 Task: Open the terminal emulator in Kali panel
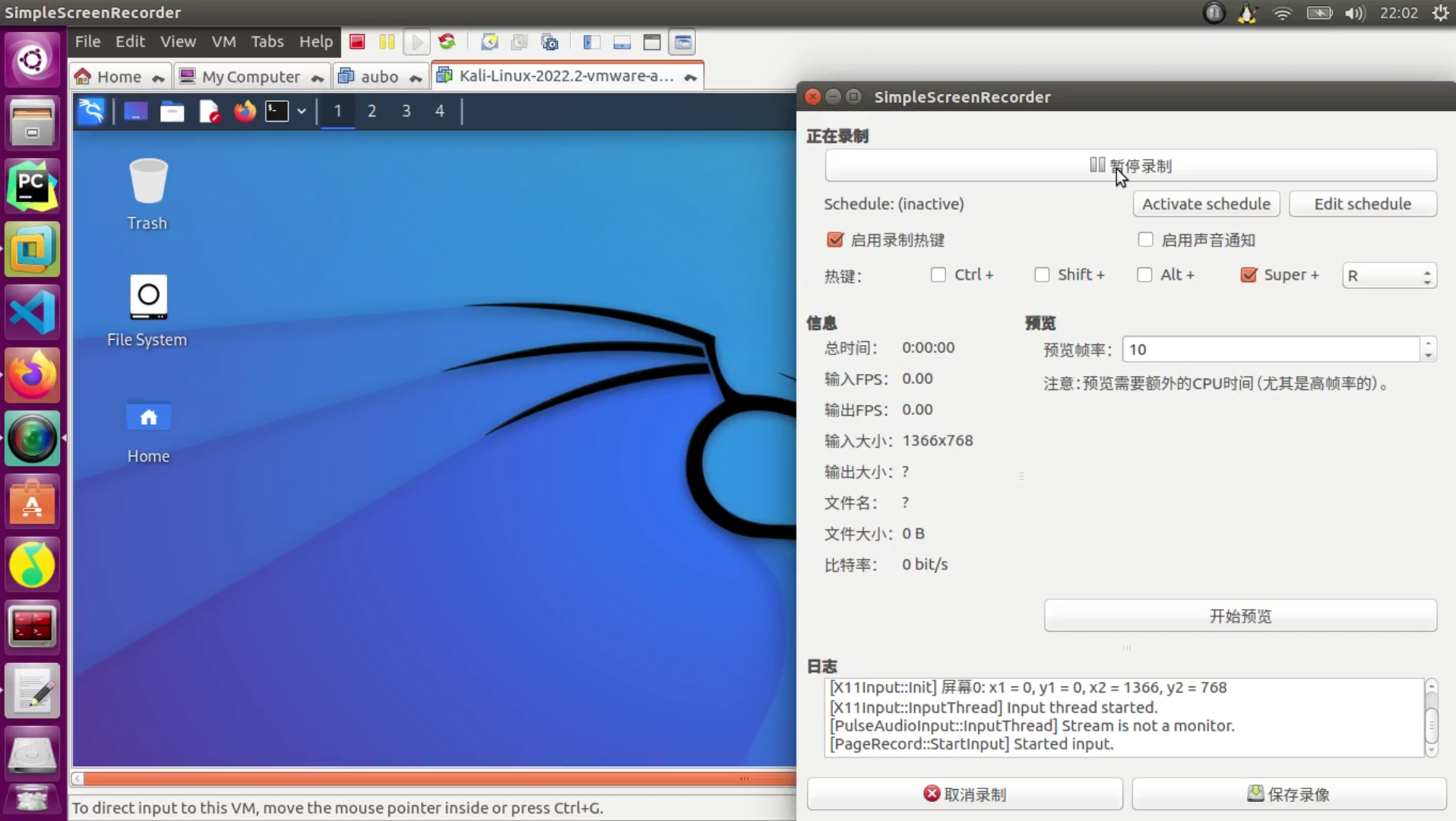click(277, 111)
